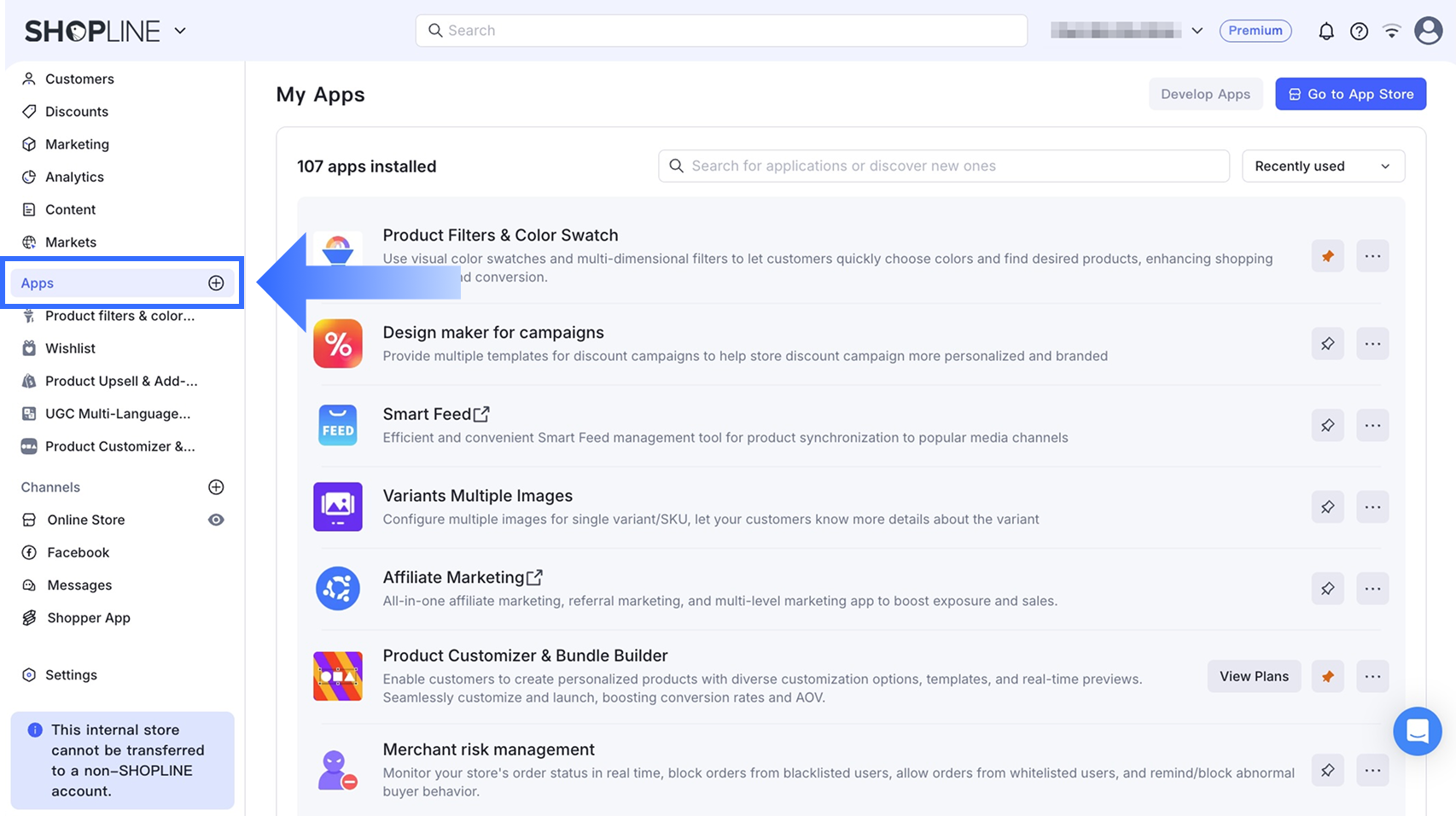Unpin Product Filters & Color Swatch app
The height and width of the screenshot is (816, 1456).
pyautogui.click(x=1328, y=256)
